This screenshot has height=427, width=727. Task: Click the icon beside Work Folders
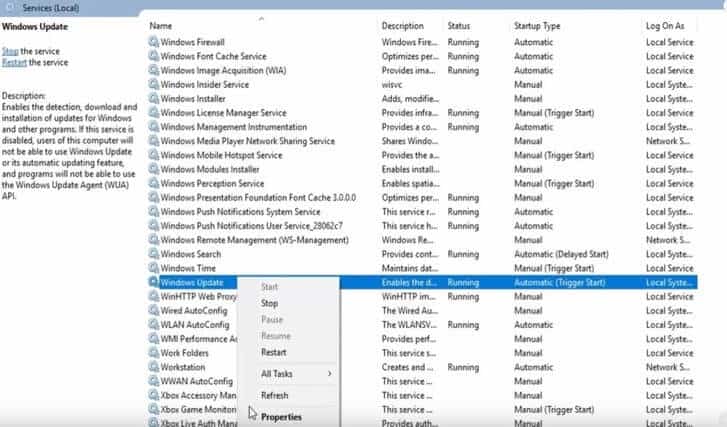point(153,353)
